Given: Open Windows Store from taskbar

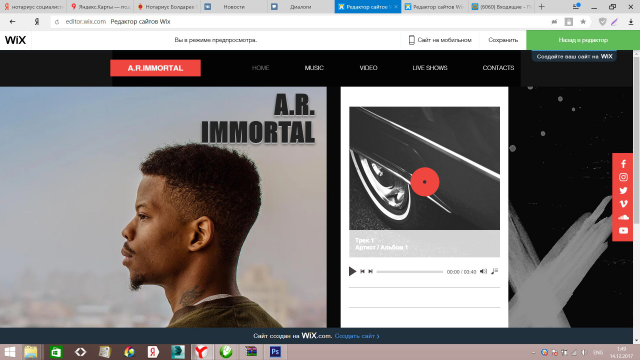Looking at the screenshot, I should [56, 352].
